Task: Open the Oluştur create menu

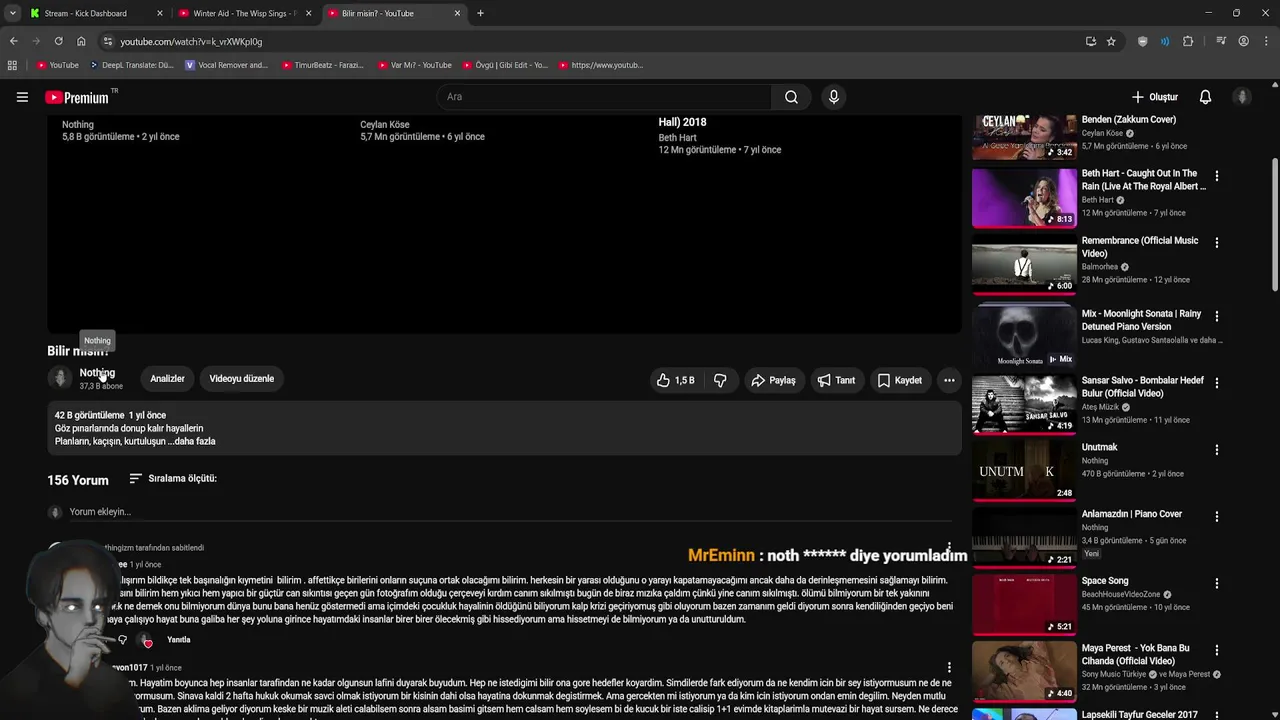Action: point(1155,97)
